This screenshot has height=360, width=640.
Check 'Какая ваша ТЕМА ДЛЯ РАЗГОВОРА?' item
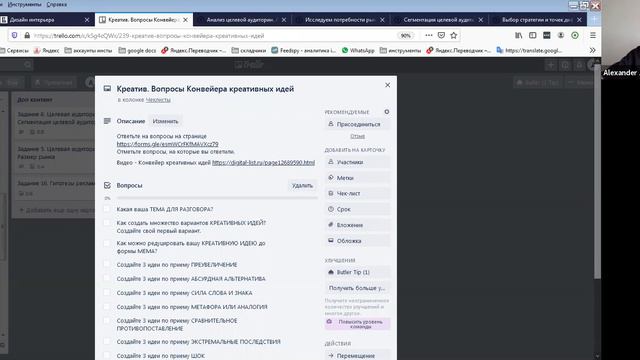[x=107, y=209]
